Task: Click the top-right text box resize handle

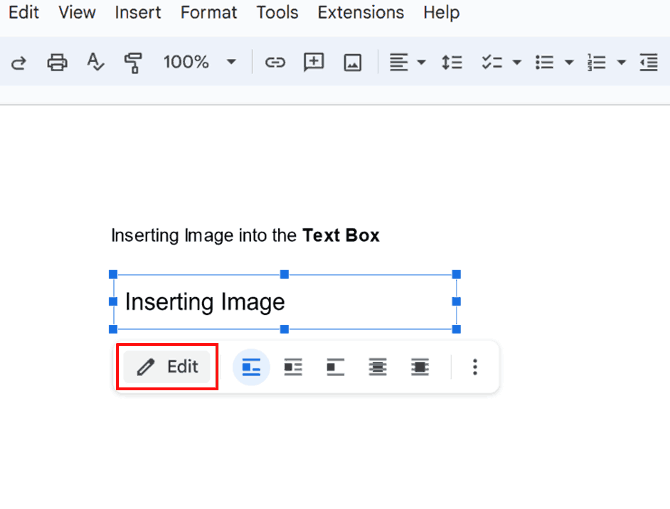Action: pos(456,274)
